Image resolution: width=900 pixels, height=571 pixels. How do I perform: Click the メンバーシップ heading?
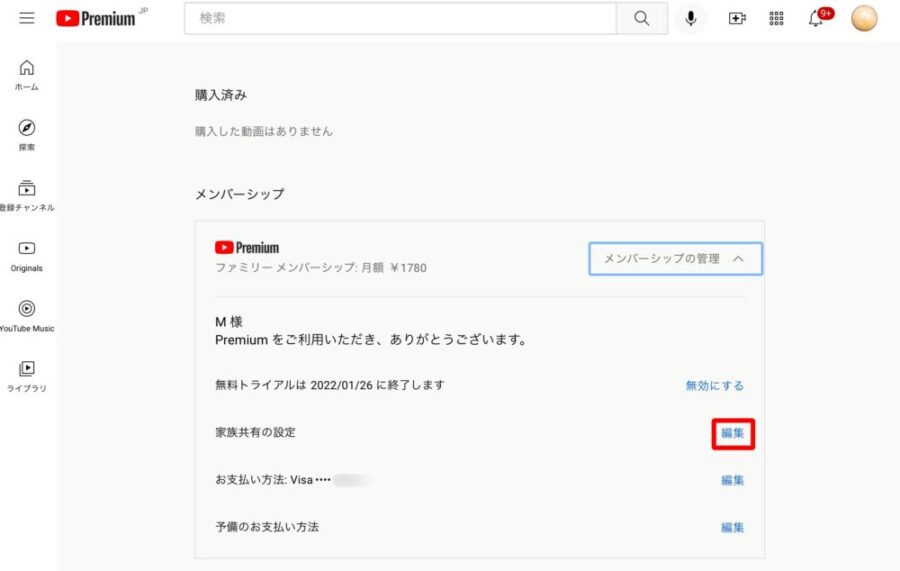click(240, 194)
